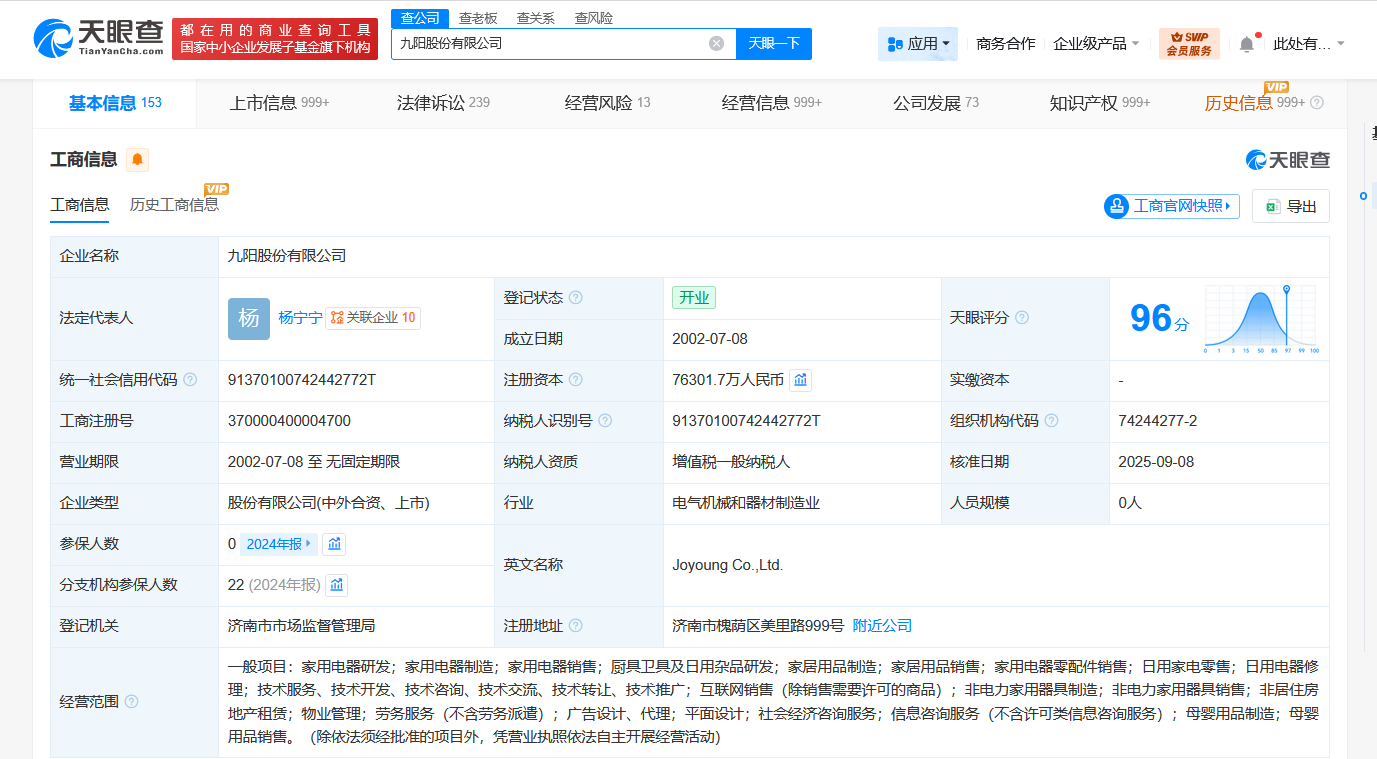Click the Excel icon inside 导出 button
The image size is (1377, 759).
(x=1273, y=205)
